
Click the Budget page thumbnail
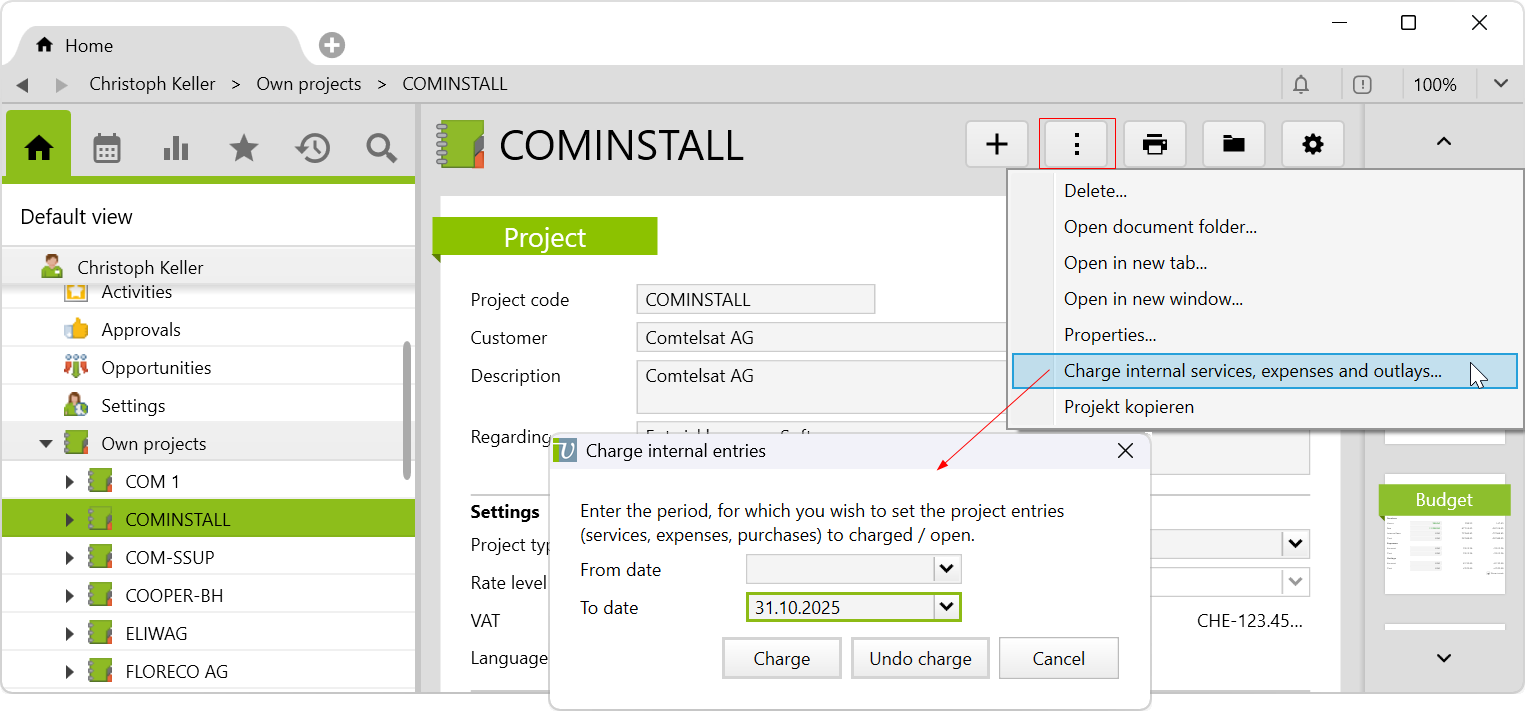pos(1444,540)
